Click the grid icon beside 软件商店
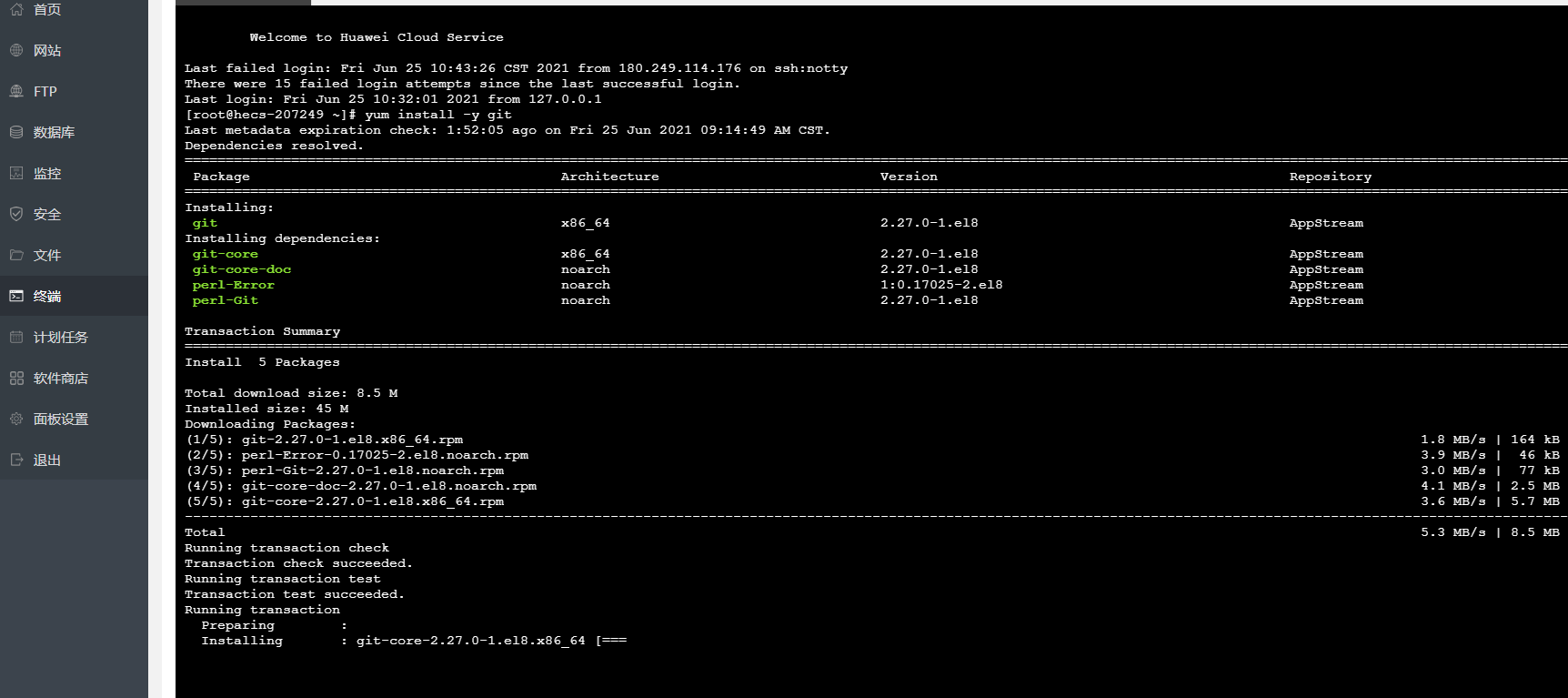The height and width of the screenshot is (698, 1568). click(x=16, y=378)
